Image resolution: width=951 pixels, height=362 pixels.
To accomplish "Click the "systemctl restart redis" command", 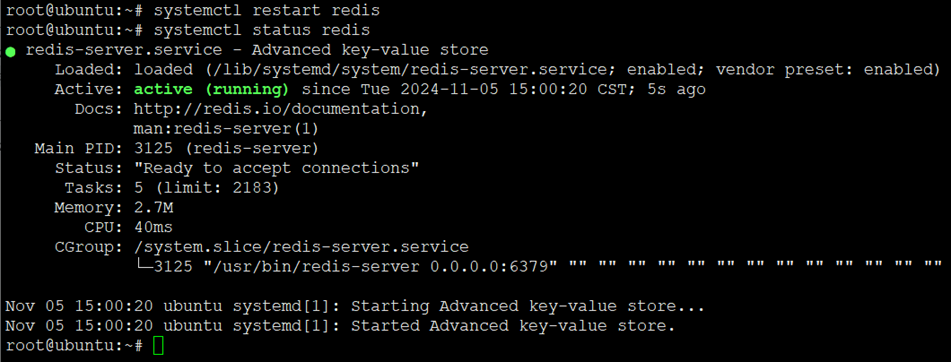I will click(x=267, y=11).
